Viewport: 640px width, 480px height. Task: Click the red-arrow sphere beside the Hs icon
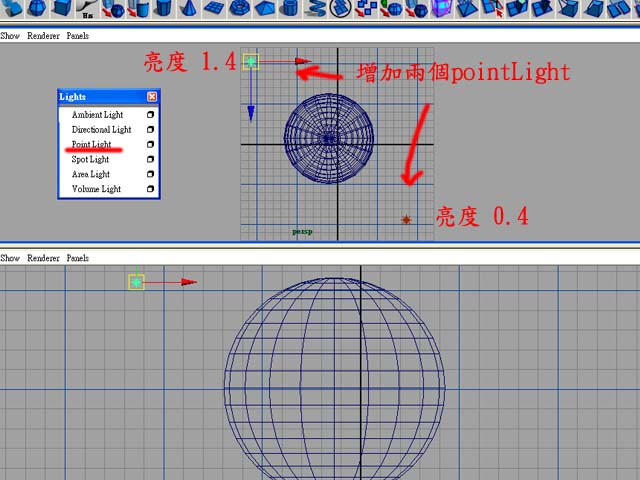click(x=113, y=8)
